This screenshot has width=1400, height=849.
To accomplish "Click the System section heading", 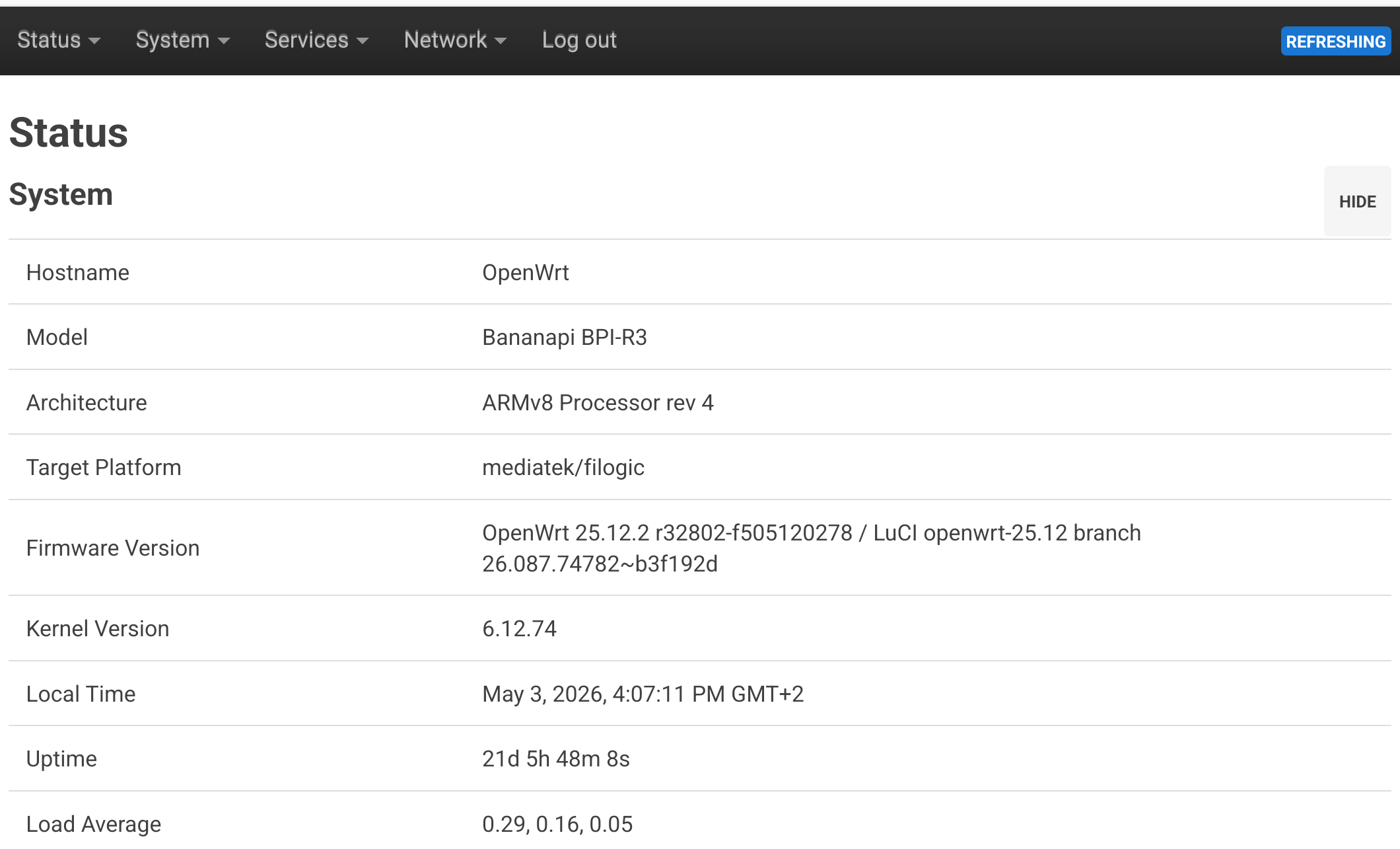I will (61, 194).
